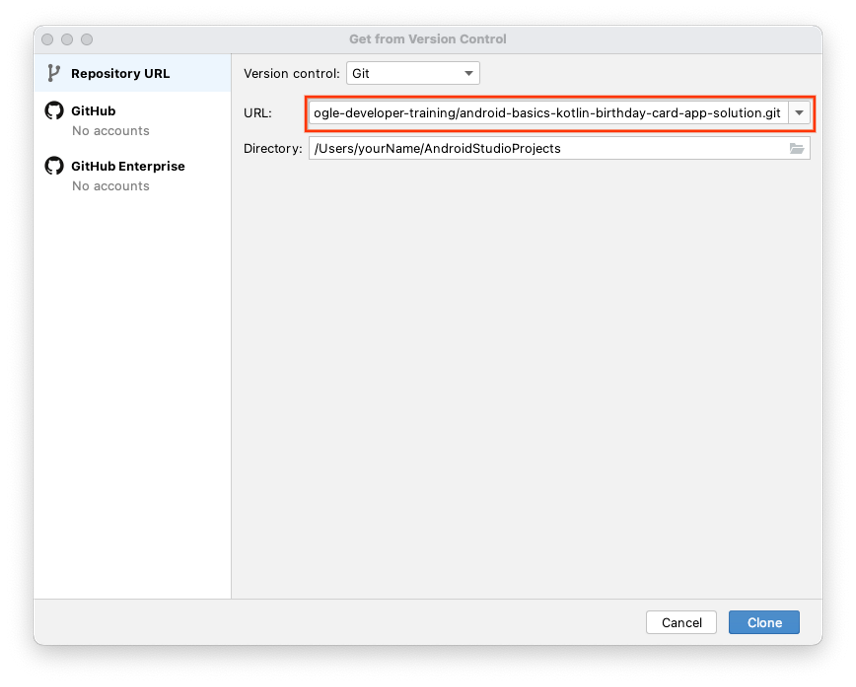The image size is (856, 687).
Task: Open the directory browse folder icon
Action: pyautogui.click(x=797, y=148)
